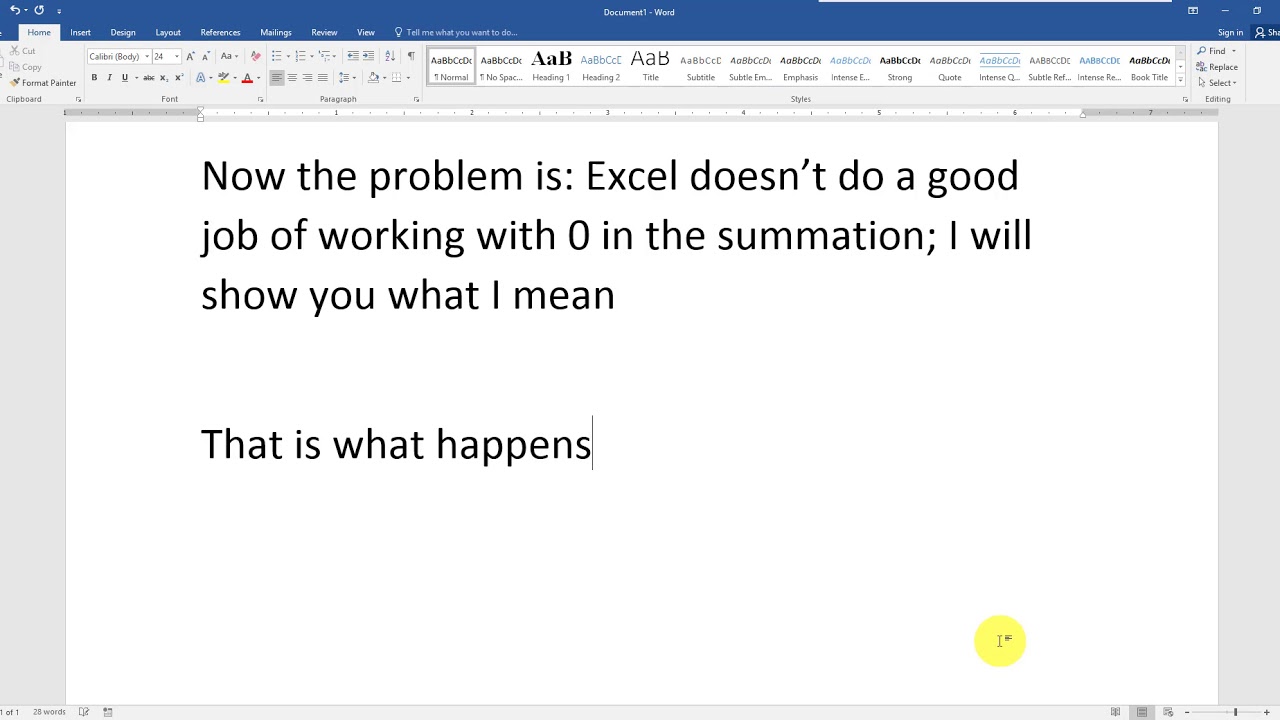The image size is (1280, 720).
Task: Open the font name dropdown
Action: point(146,57)
